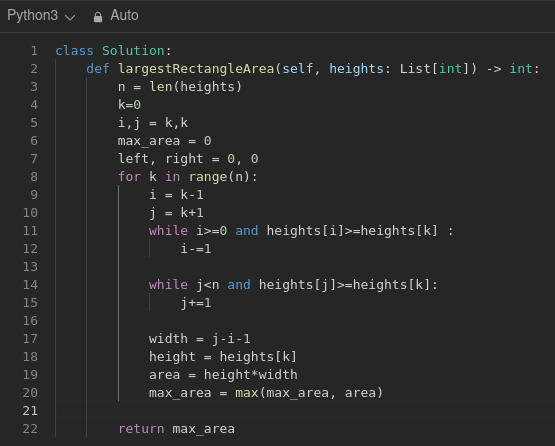Click the line 'k=0'
The image size is (555, 446).
point(130,105)
